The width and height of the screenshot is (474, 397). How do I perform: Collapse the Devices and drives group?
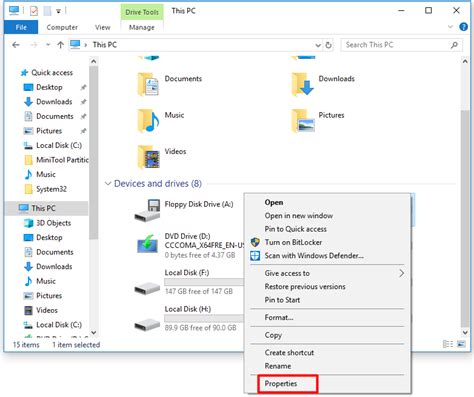pos(108,184)
